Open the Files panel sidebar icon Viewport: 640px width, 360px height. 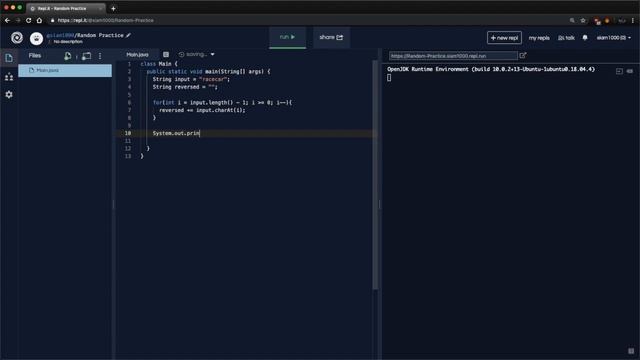point(9,58)
